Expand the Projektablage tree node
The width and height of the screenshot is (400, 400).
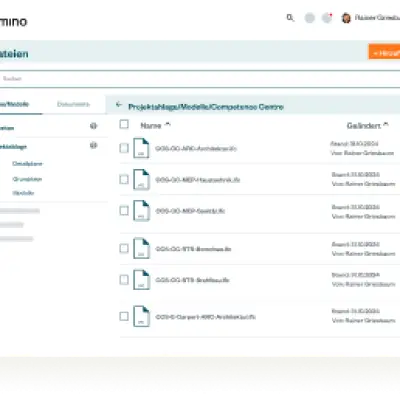pos(13,147)
